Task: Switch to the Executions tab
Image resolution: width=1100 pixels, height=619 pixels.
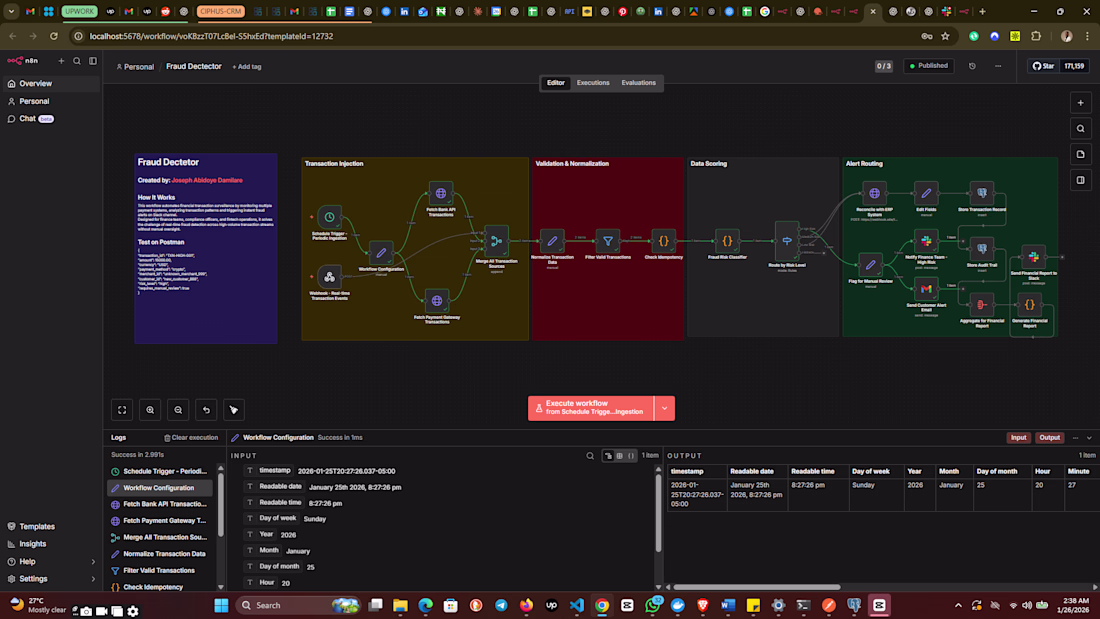Action: 593,83
